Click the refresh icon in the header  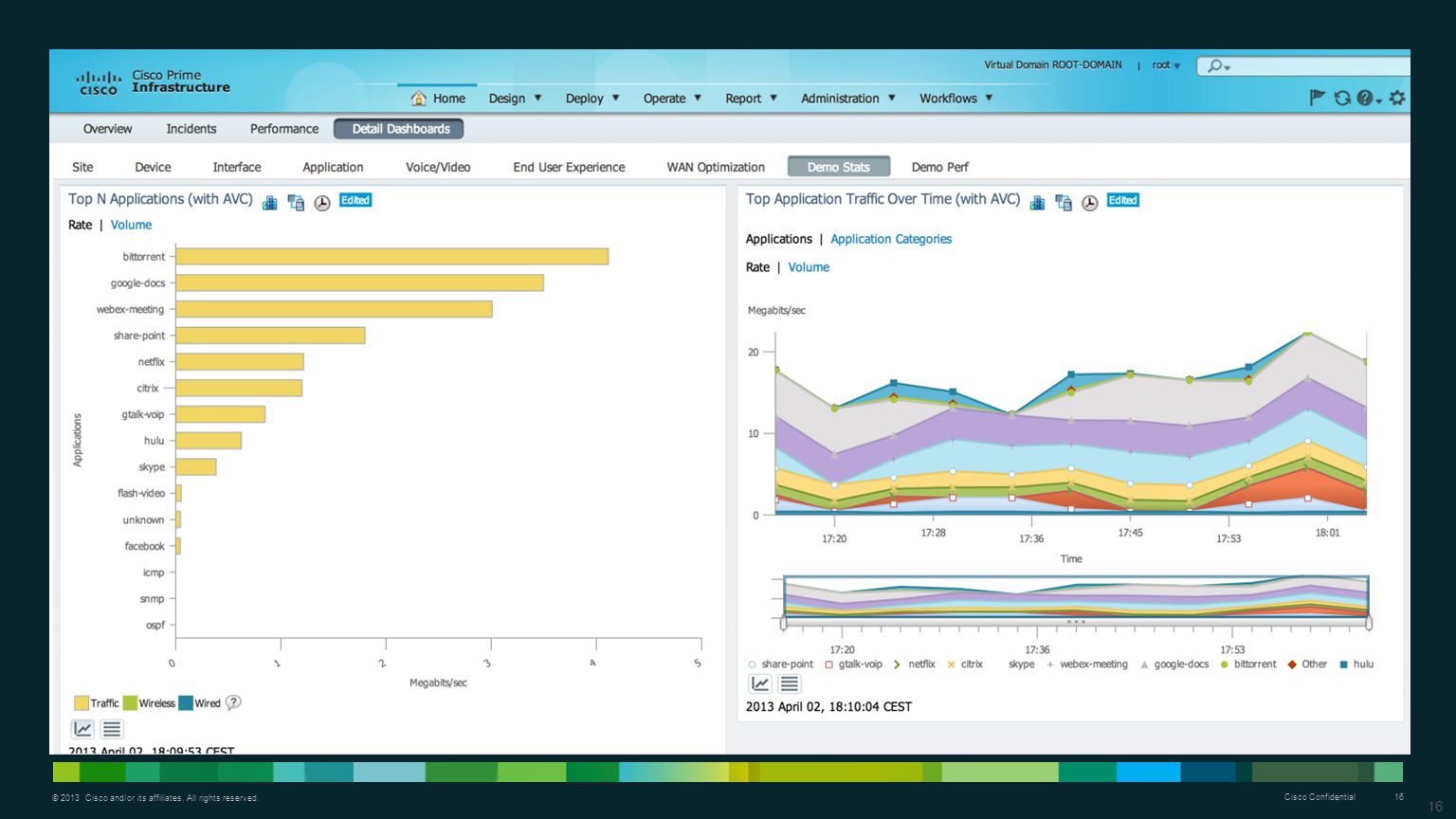pos(1342,98)
